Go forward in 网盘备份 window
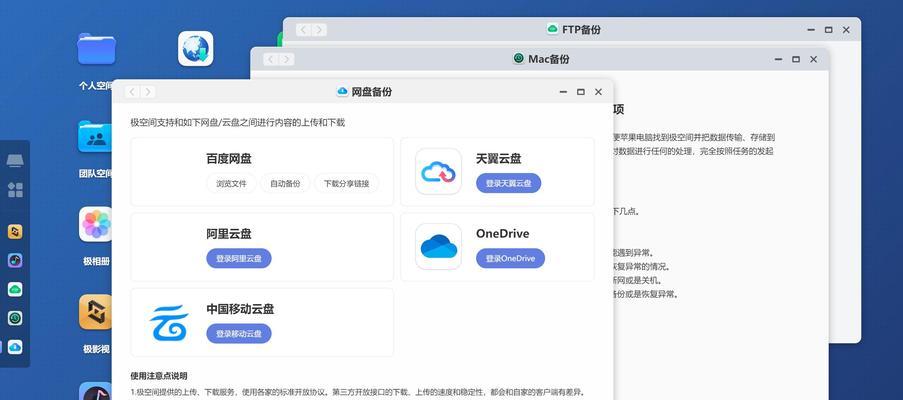 coord(148,92)
